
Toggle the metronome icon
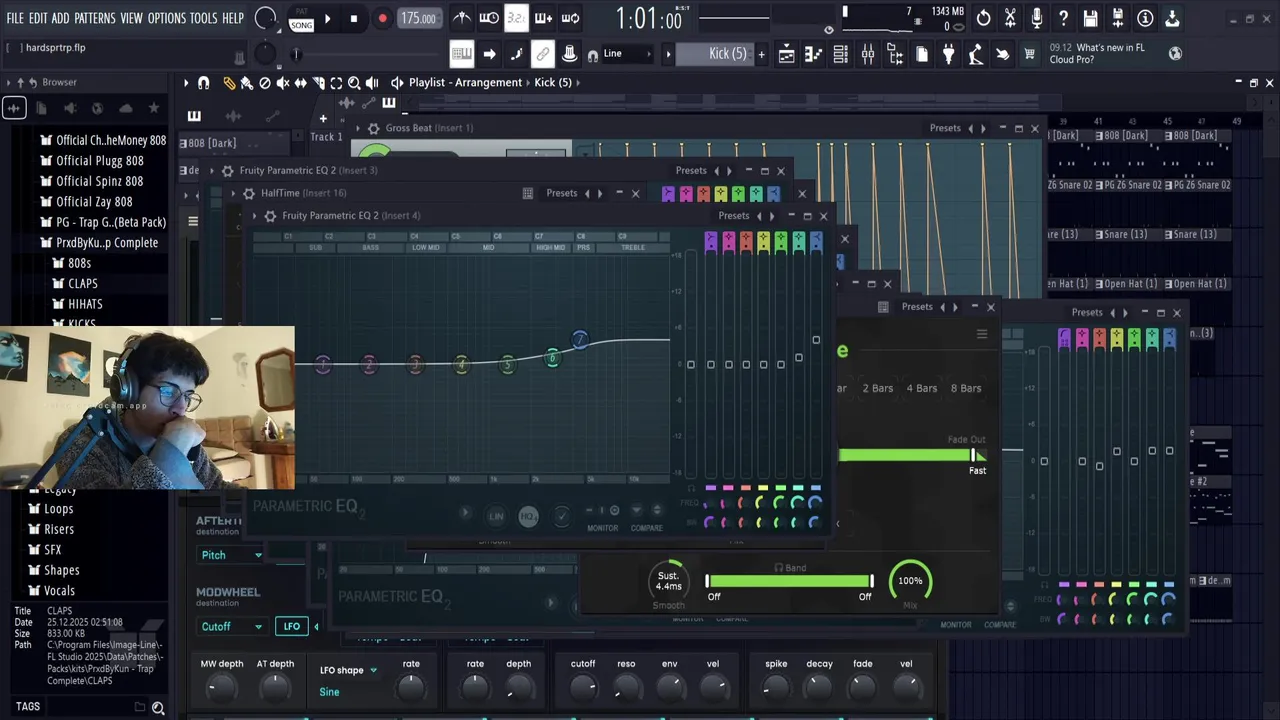pos(462,18)
